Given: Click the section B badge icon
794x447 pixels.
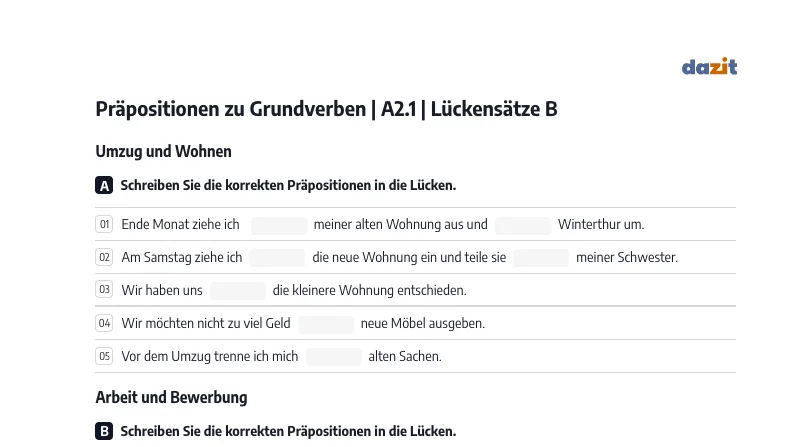Looking at the screenshot, I should point(104,431).
